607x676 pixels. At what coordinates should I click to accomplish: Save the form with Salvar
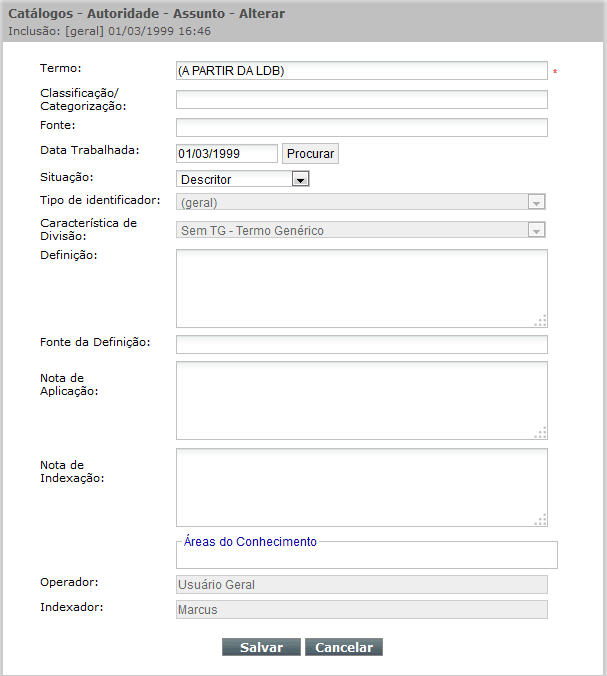coord(261,647)
